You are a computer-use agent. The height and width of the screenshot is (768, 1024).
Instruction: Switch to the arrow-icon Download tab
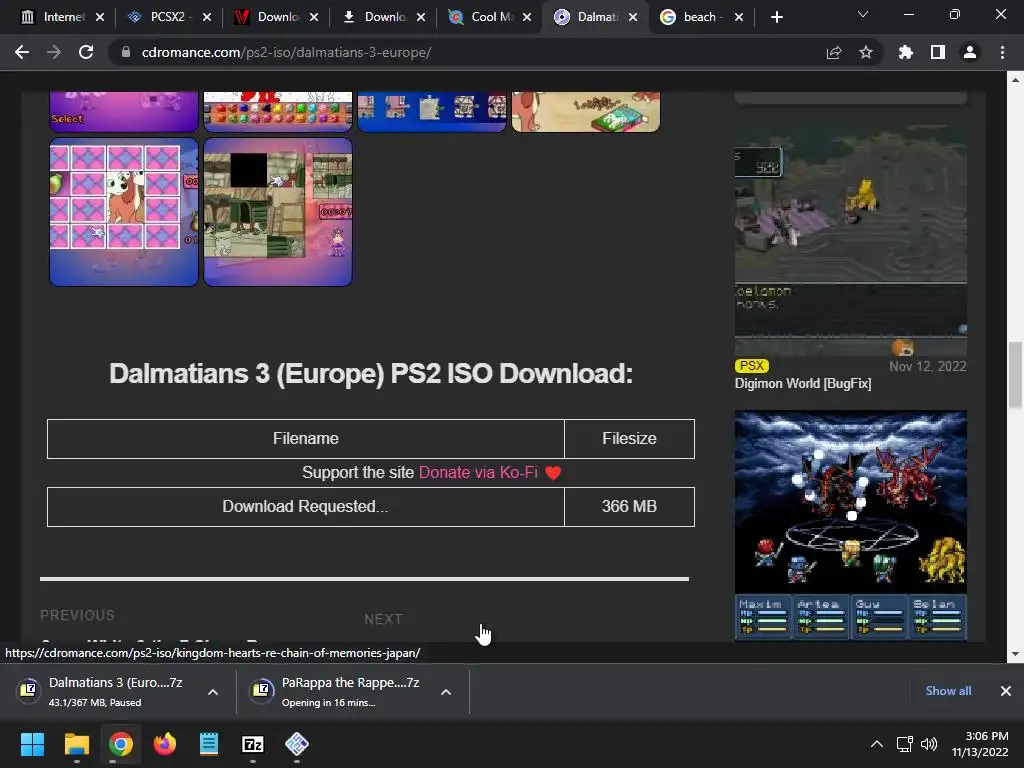375,17
